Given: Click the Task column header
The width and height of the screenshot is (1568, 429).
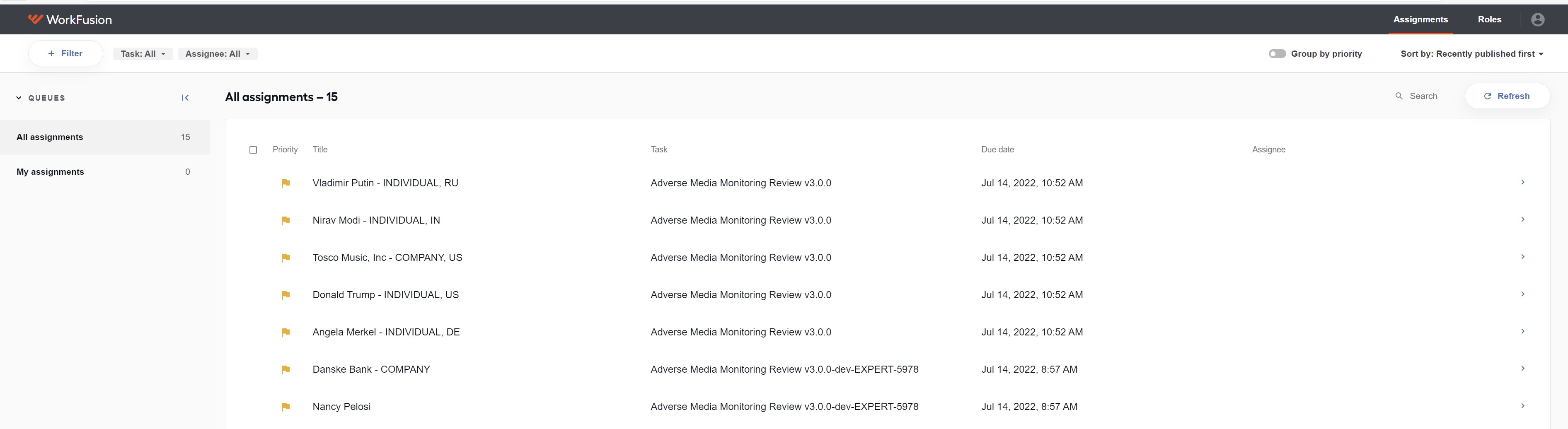Looking at the screenshot, I should (x=658, y=149).
